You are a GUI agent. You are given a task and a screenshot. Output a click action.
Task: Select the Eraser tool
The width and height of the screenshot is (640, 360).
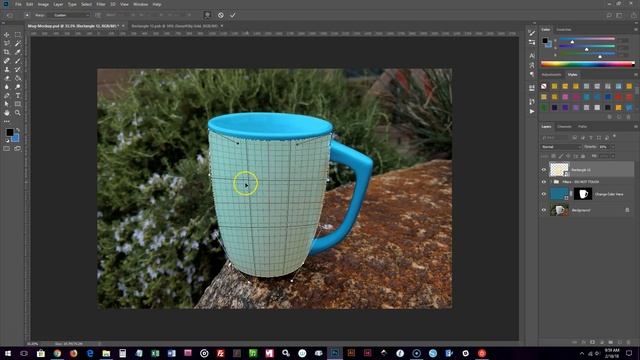pos(7,78)
